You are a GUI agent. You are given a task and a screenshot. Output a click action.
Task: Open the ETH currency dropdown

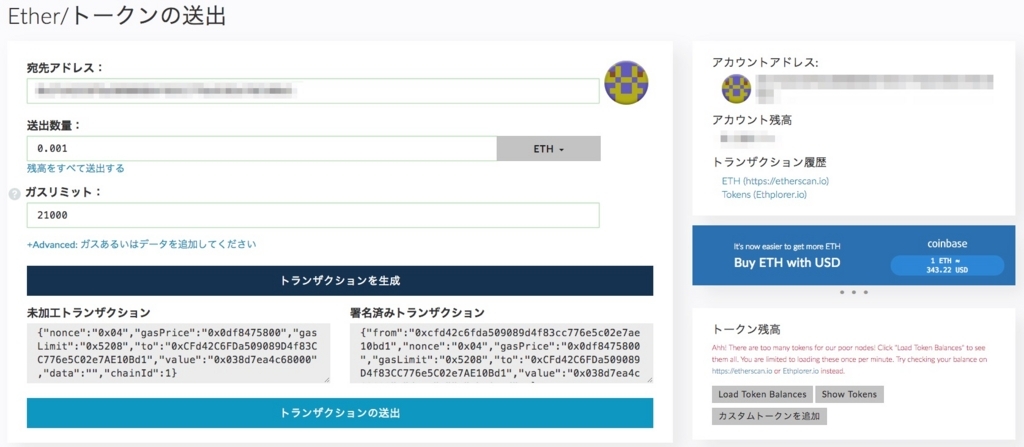[548, 148]
